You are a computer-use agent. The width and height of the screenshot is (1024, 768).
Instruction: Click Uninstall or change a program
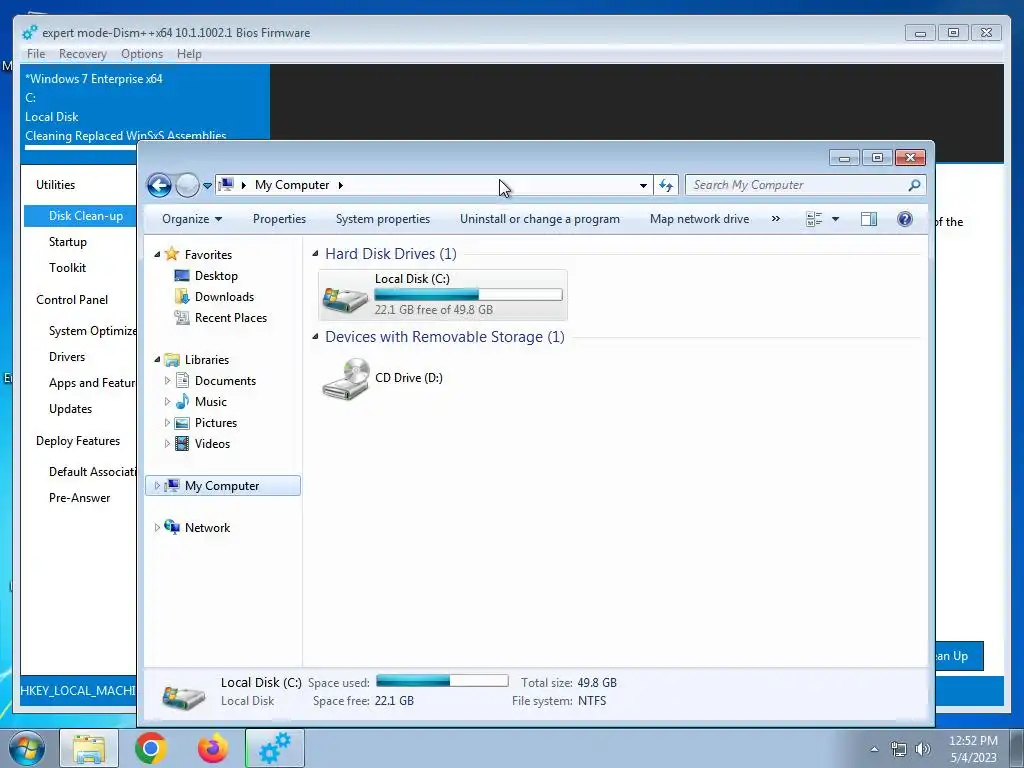(539, 219)
